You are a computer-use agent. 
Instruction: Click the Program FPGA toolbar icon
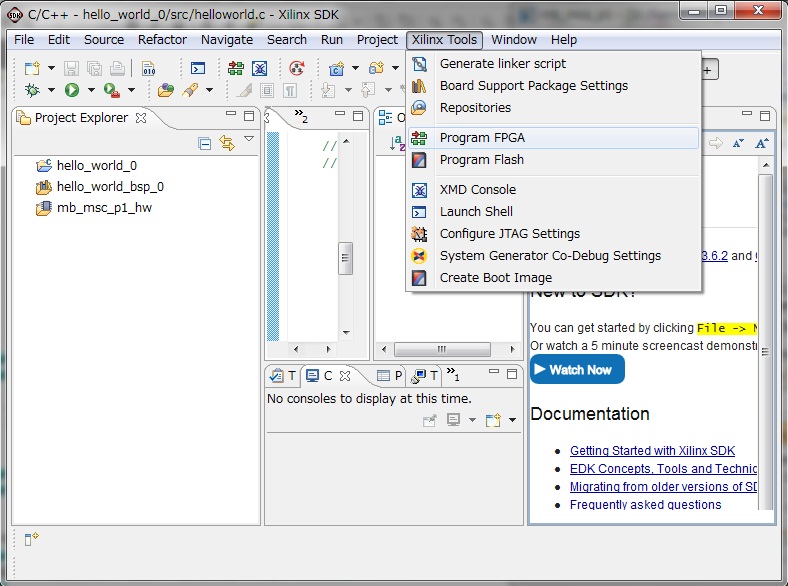[235, 68]
